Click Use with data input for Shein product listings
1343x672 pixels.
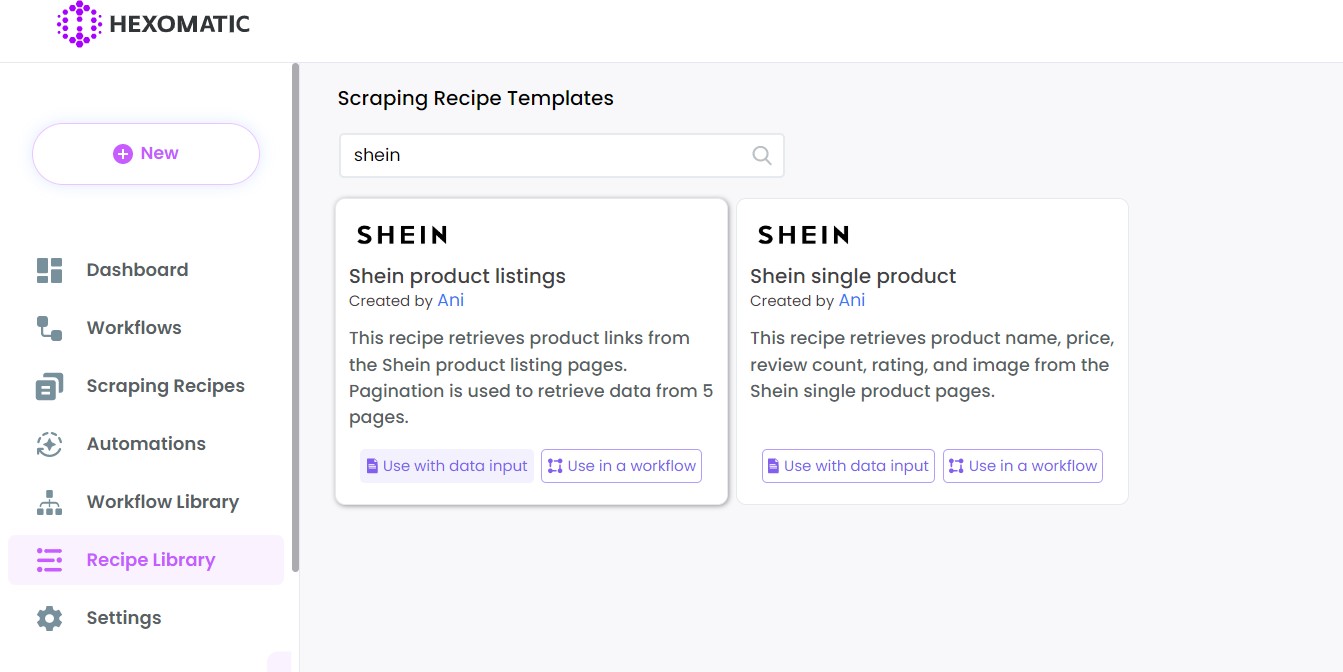[446, 465]
